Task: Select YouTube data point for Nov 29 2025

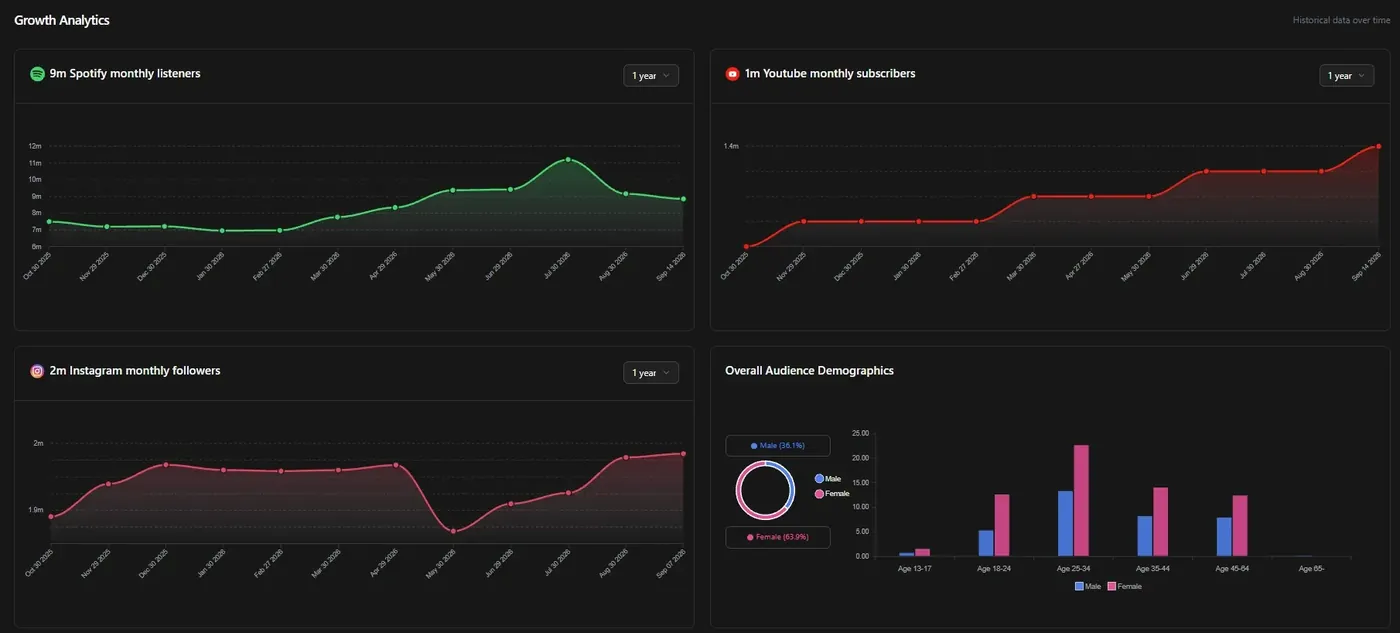Action: pos(803,221)
